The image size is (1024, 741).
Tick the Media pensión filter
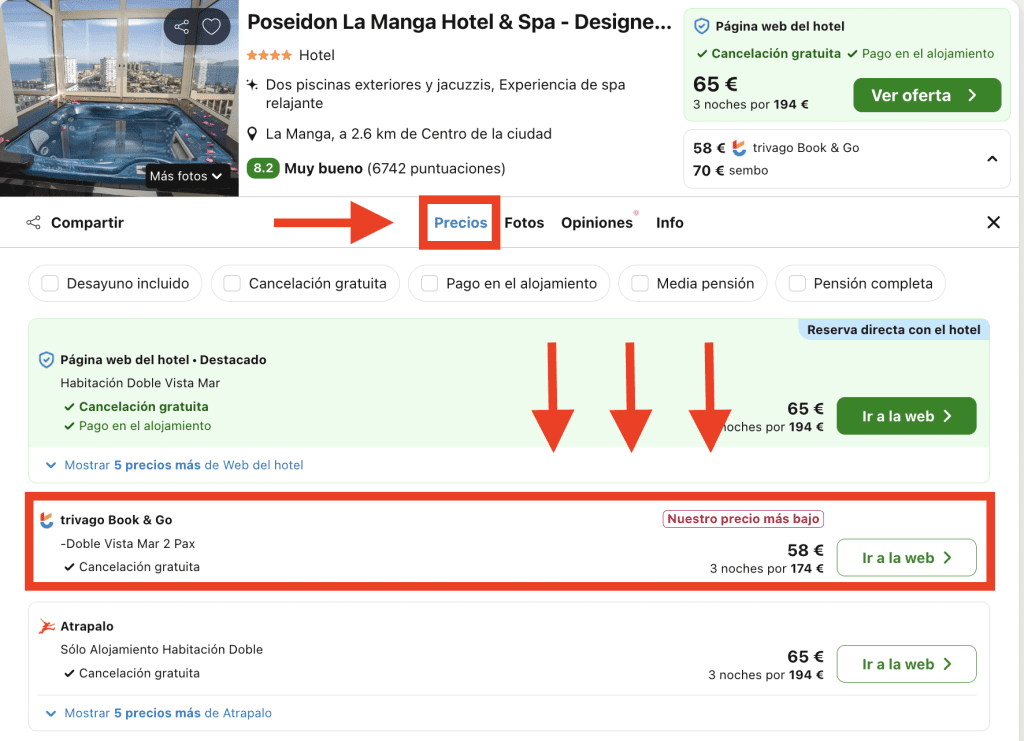[x=640, y=284]
